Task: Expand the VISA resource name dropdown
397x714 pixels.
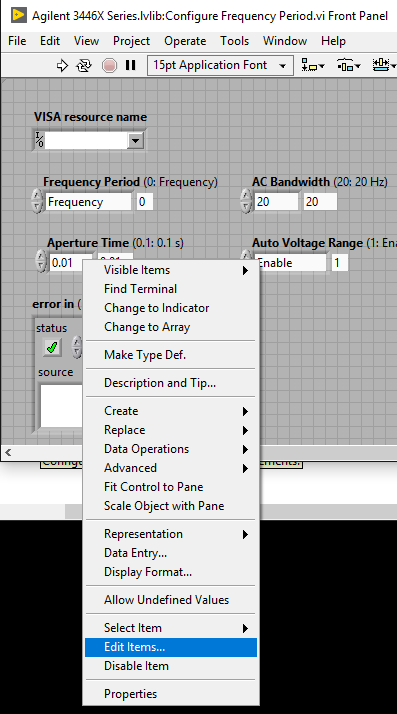Action: (135, 140)
